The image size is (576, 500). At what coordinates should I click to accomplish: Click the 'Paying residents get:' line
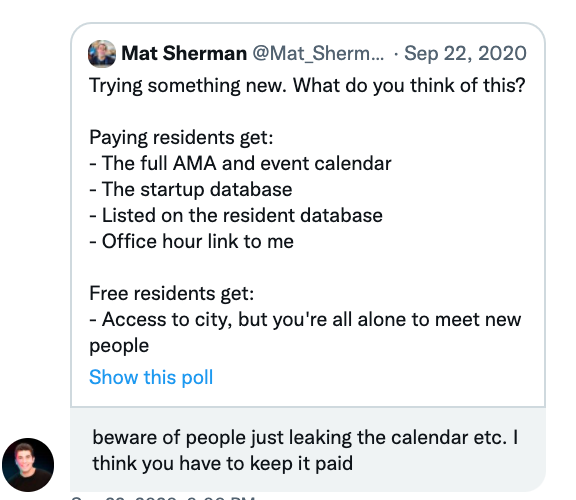pos(181,138)
